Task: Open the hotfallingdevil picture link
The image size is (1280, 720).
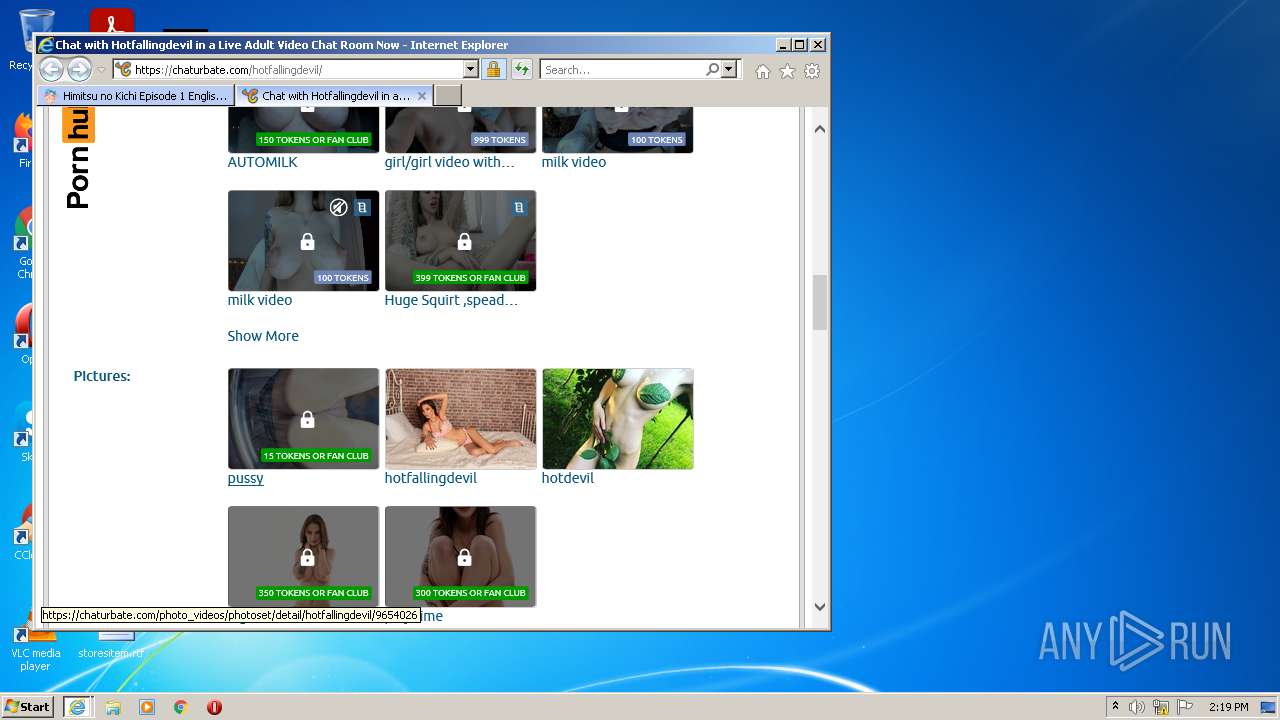Action: click(x=431, y=478)
